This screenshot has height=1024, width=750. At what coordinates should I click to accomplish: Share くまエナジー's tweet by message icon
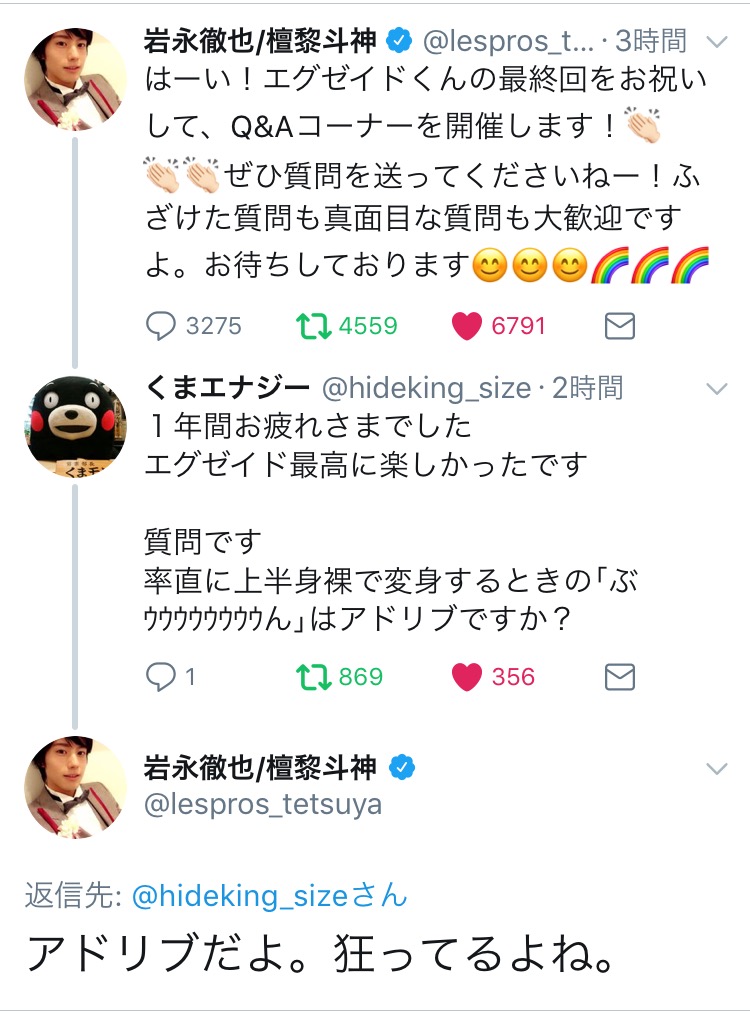click(x=620, y=677)
